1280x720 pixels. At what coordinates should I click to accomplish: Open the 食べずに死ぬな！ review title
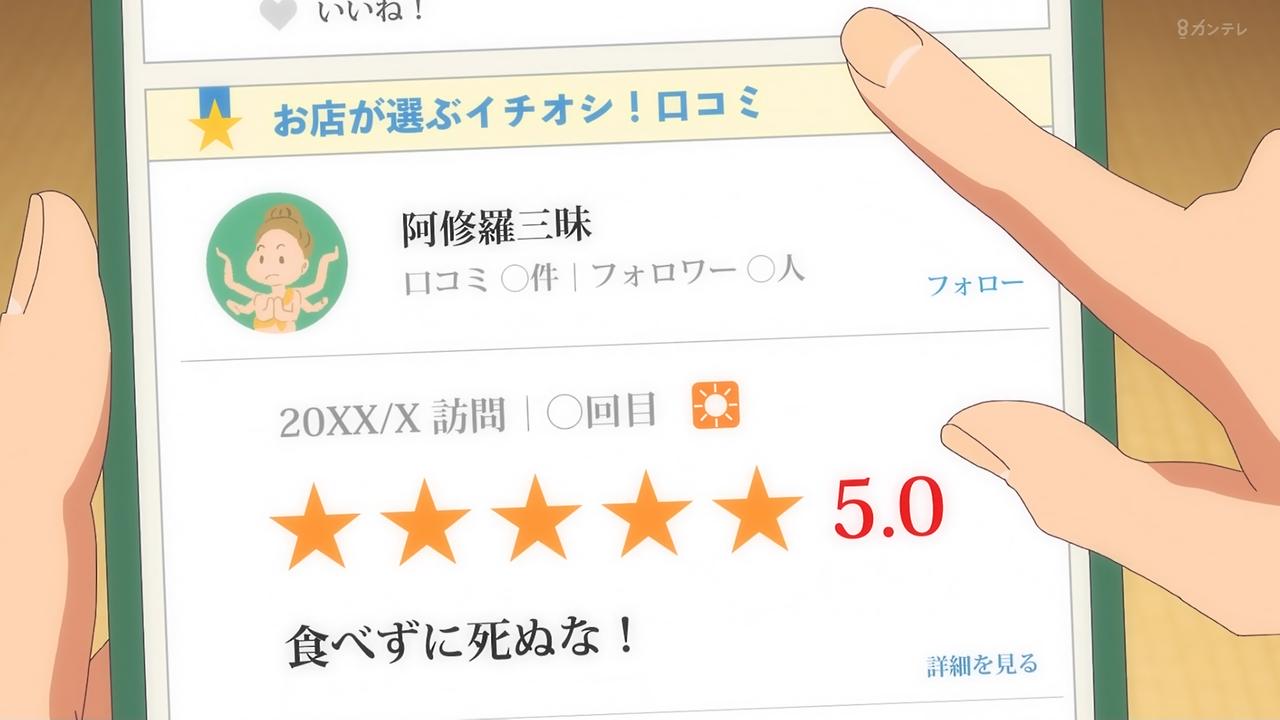coord(460,642)
